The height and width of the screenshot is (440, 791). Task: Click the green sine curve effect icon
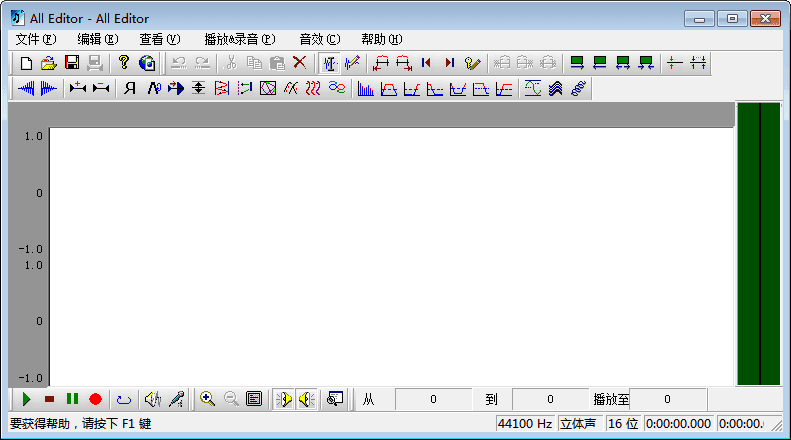click(x=533, y=89)
